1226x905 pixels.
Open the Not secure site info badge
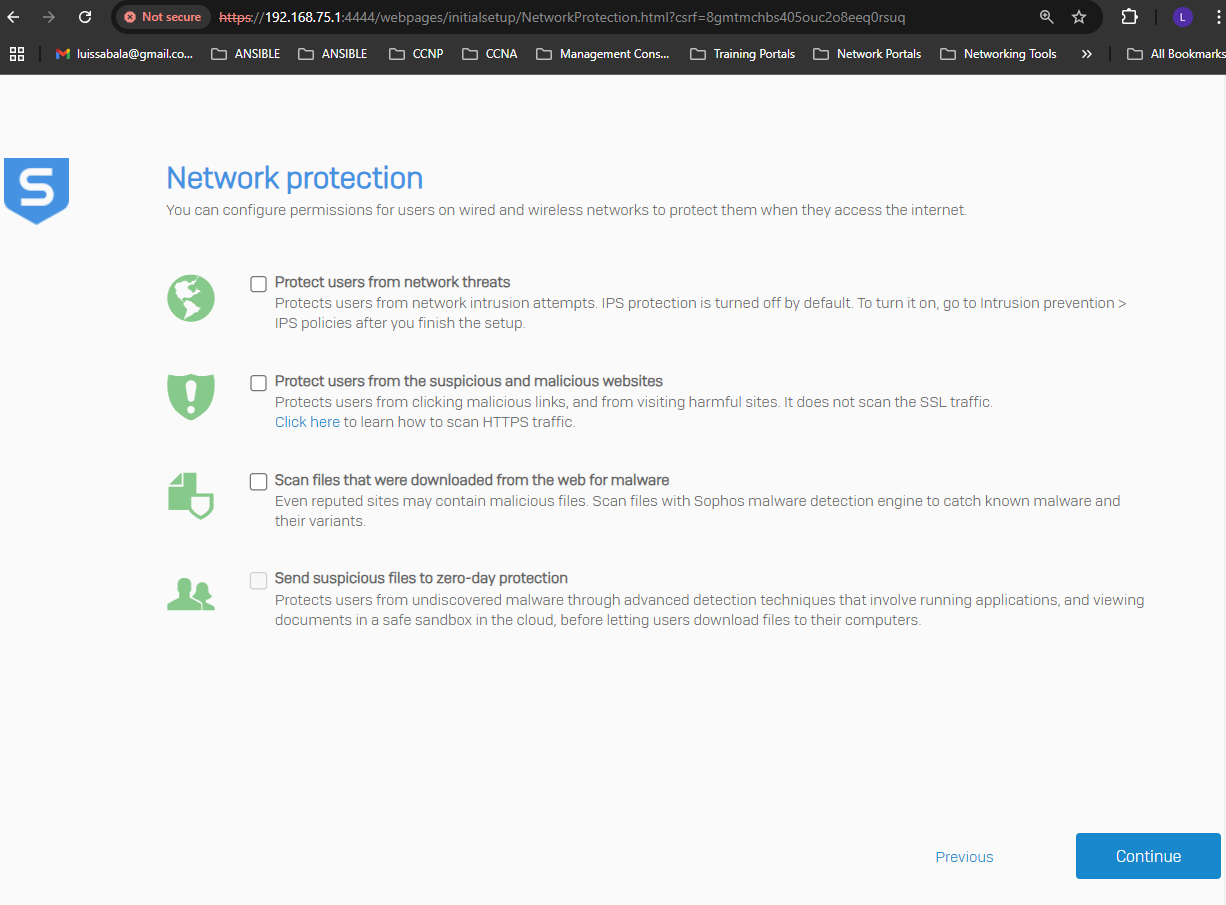point(162,17)
